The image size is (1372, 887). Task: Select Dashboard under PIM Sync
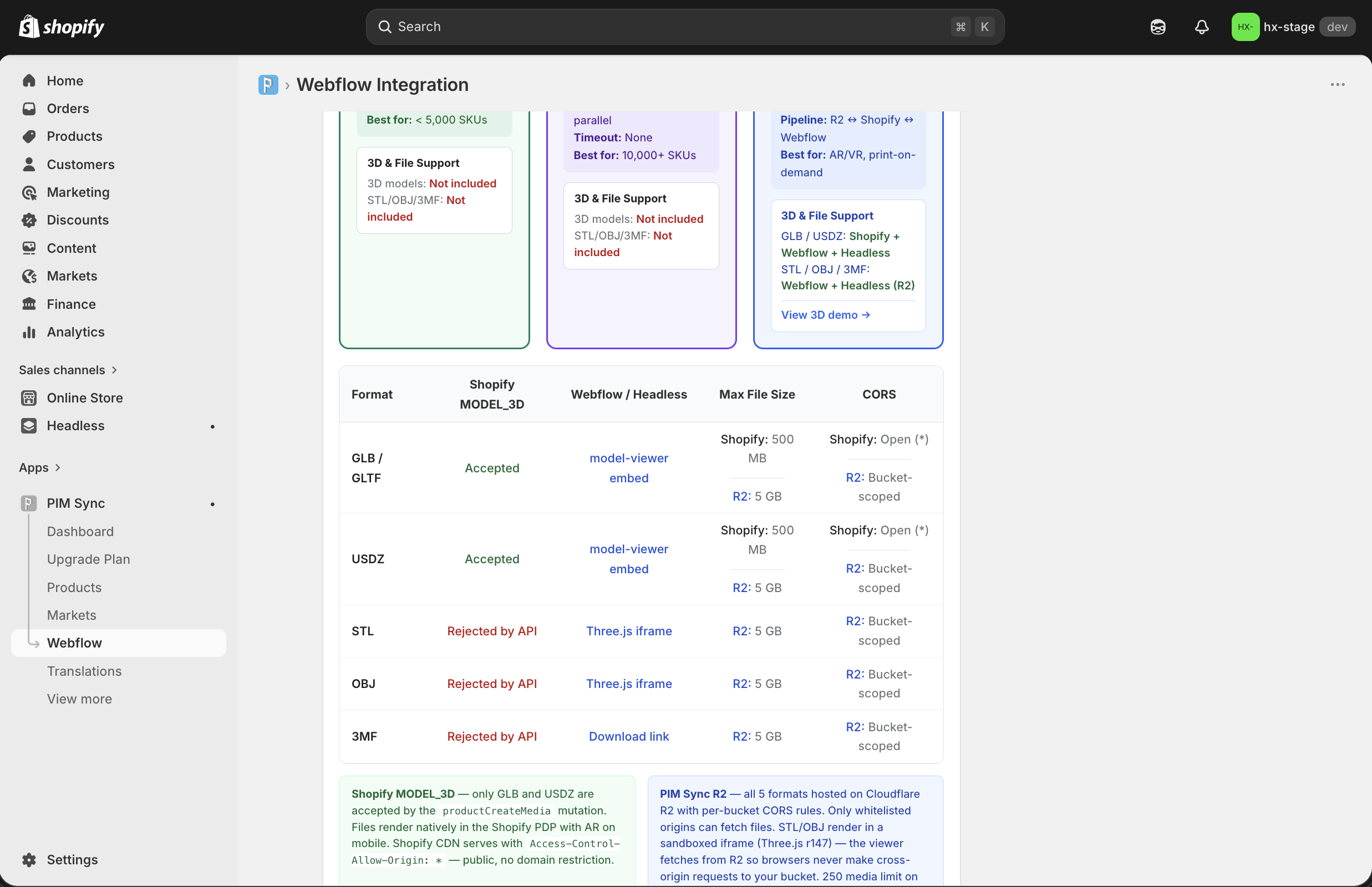tap(80, 531)
